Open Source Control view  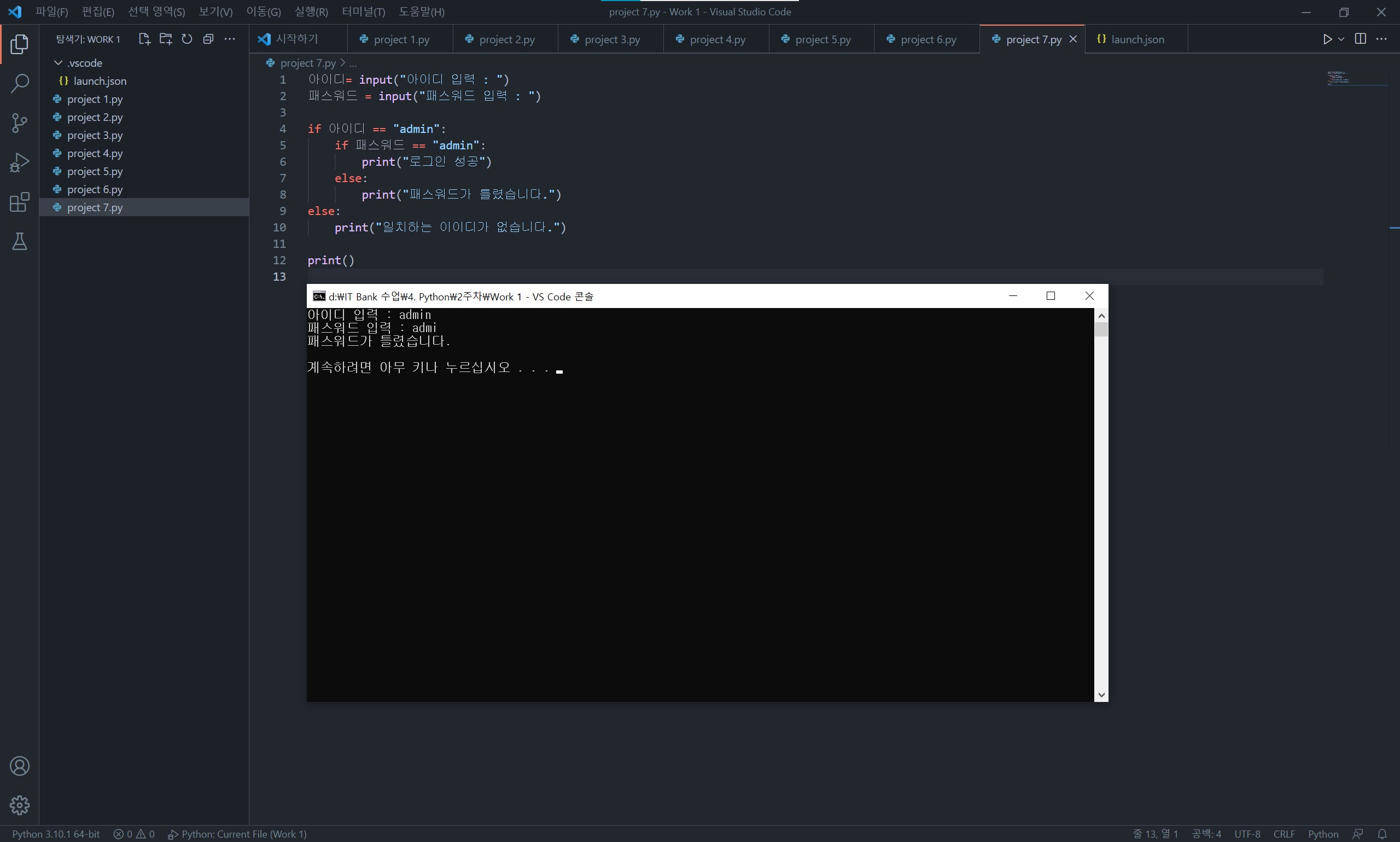19,123
